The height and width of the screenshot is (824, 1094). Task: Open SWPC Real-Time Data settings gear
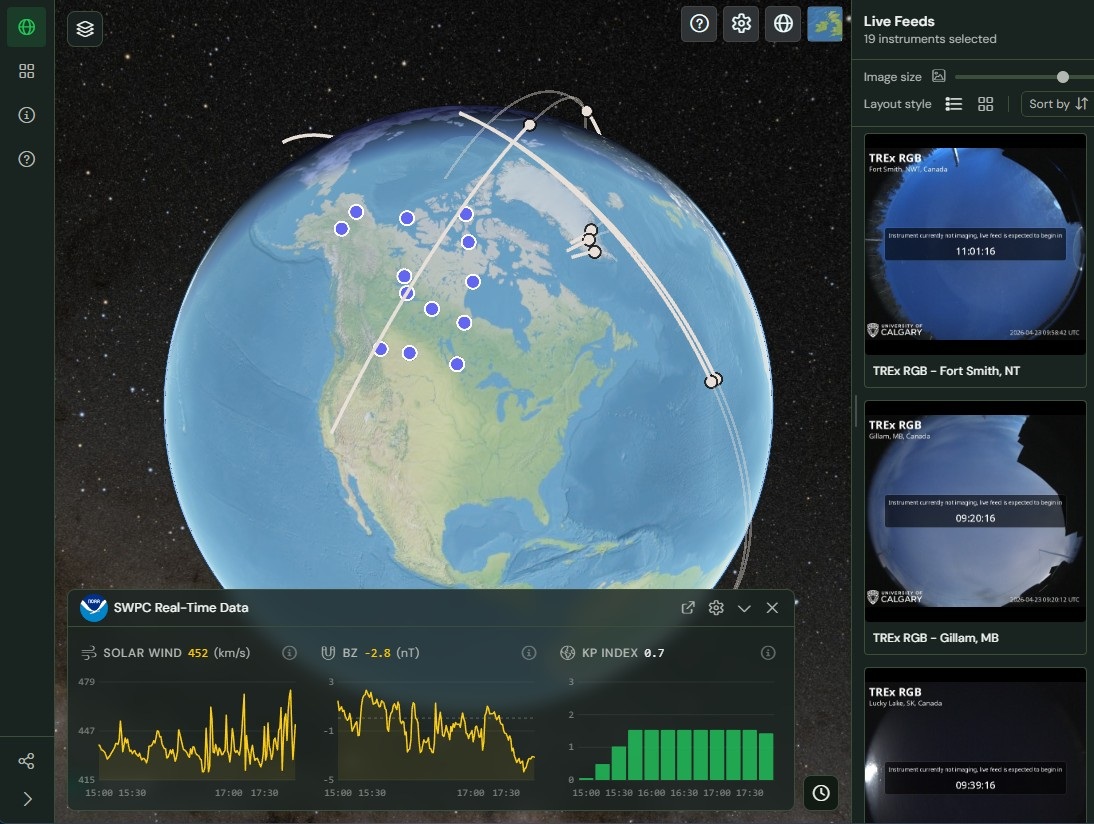click(x=716, y=608)
